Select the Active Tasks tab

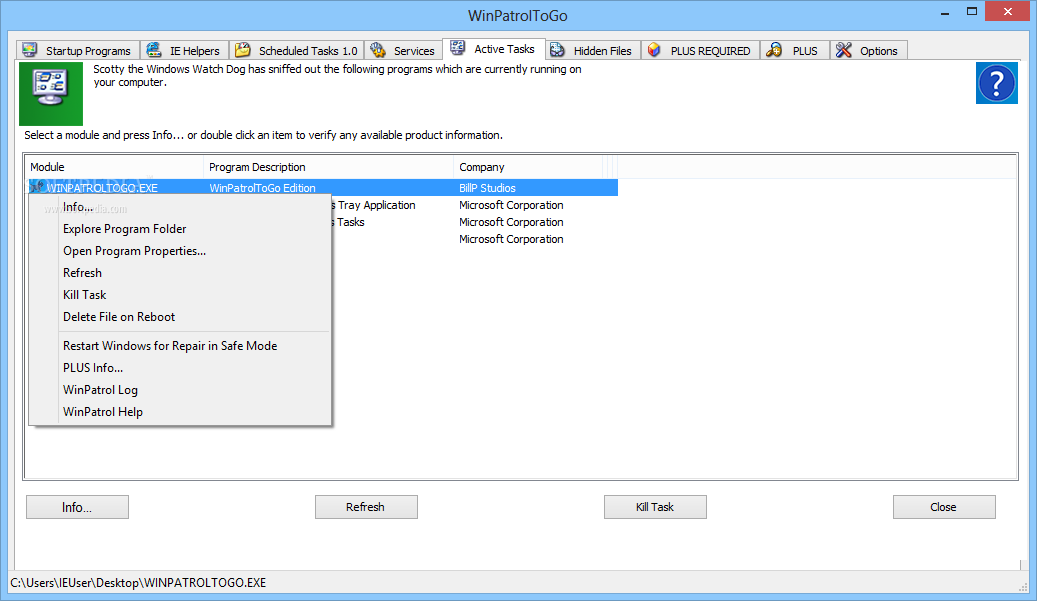point(494,49)
